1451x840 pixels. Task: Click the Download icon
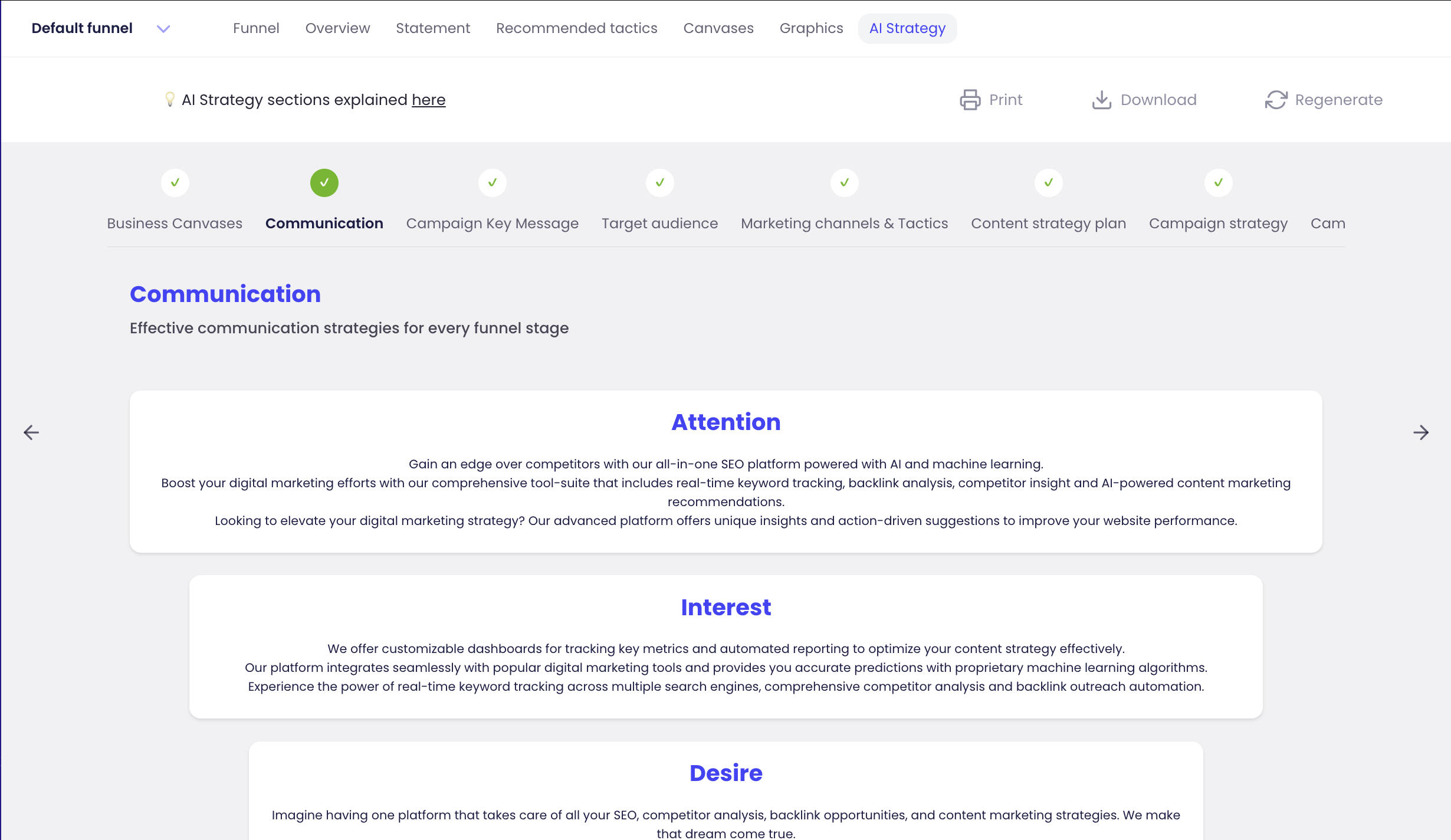pos(1102,99)
